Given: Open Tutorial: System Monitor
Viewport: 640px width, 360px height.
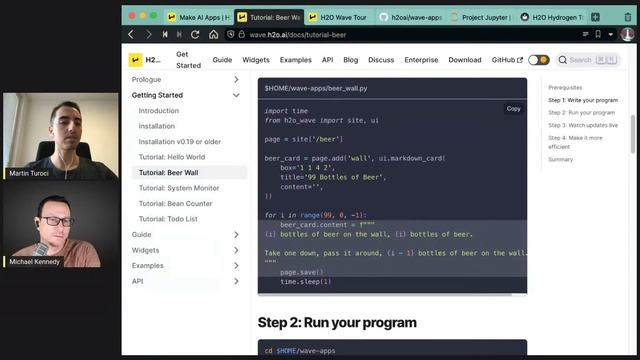Looking at the screenshot, I should [179, 188].
